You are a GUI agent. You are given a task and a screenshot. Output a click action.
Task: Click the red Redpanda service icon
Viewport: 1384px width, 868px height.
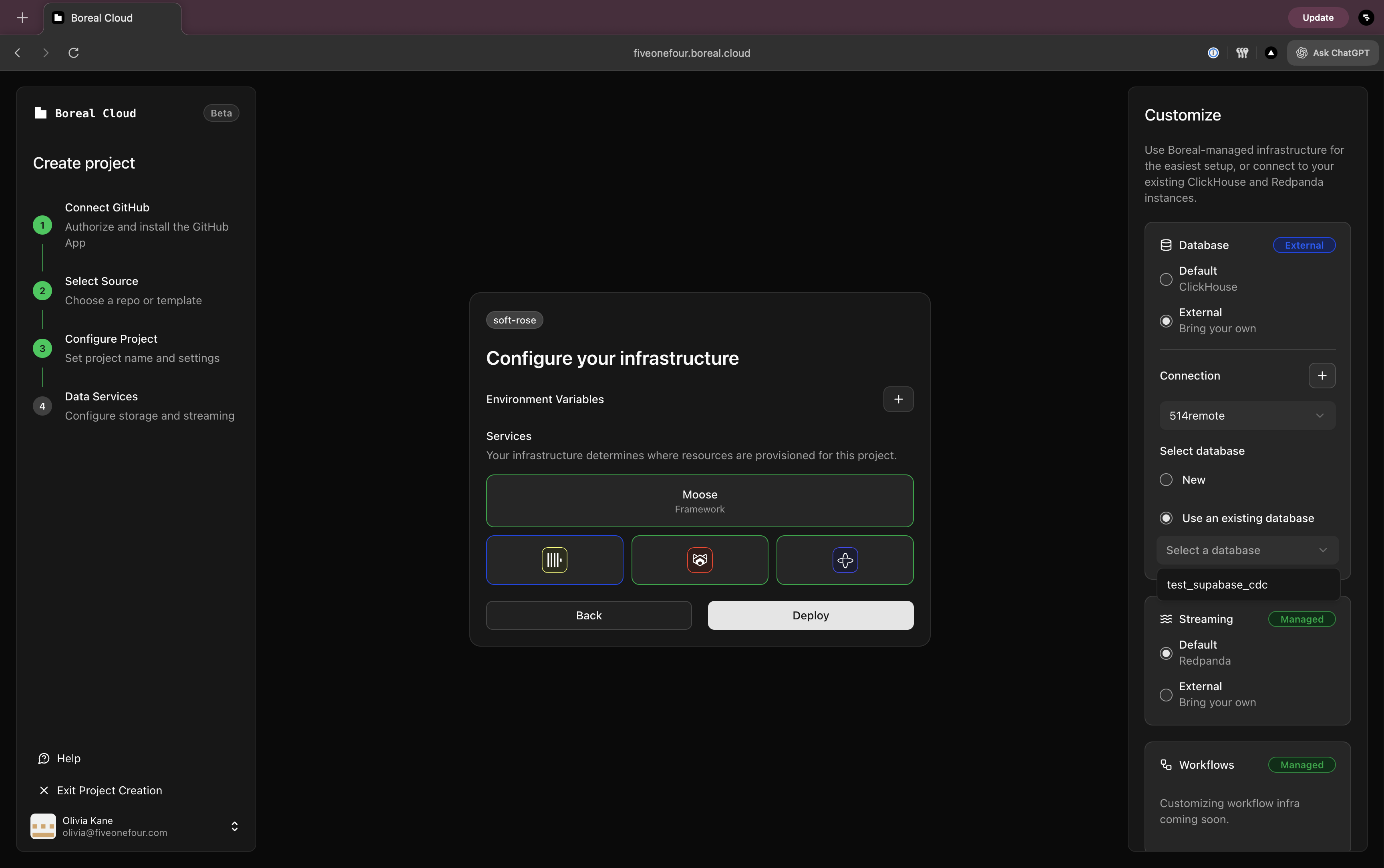(699, 560)
